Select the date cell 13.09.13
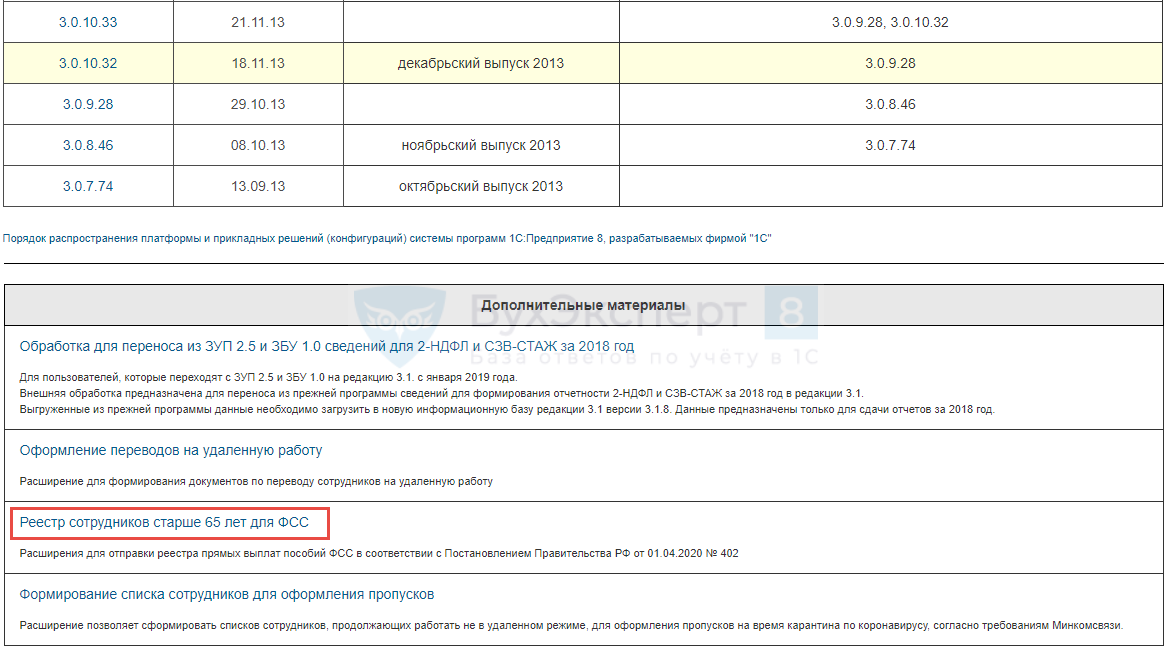This screenshot has width=1173, height=655. [257, 186]
